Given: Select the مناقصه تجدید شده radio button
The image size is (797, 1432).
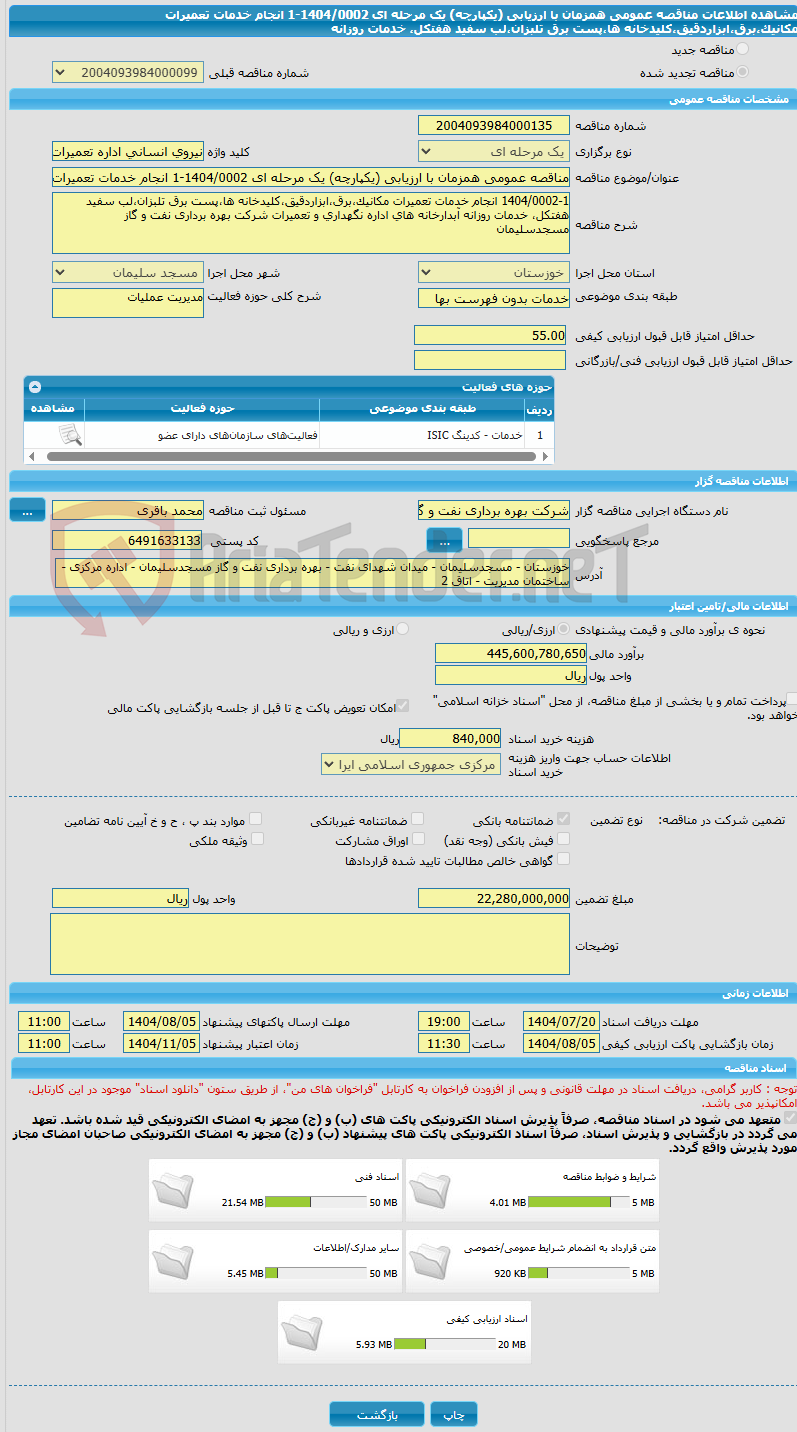Looking at the screenshot, I should pos(741,72).
